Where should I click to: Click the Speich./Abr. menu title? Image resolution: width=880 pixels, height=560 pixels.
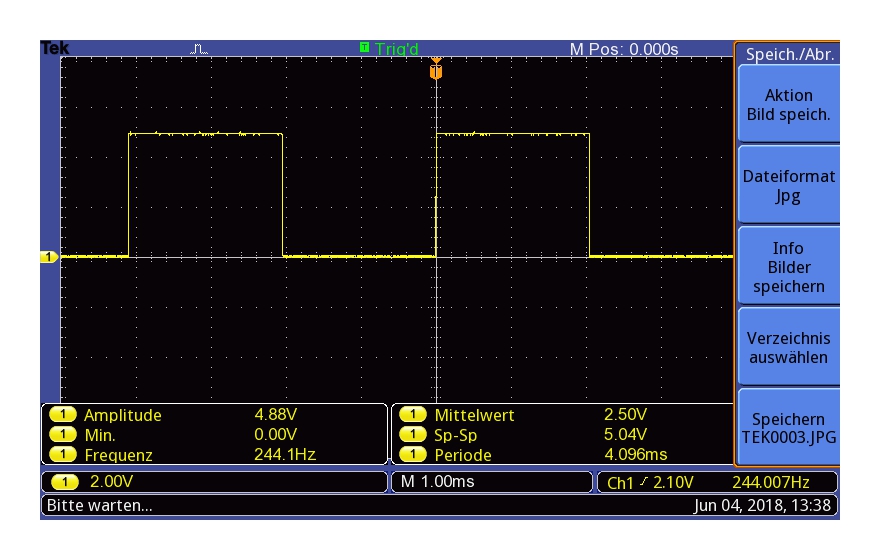[788, 55]
